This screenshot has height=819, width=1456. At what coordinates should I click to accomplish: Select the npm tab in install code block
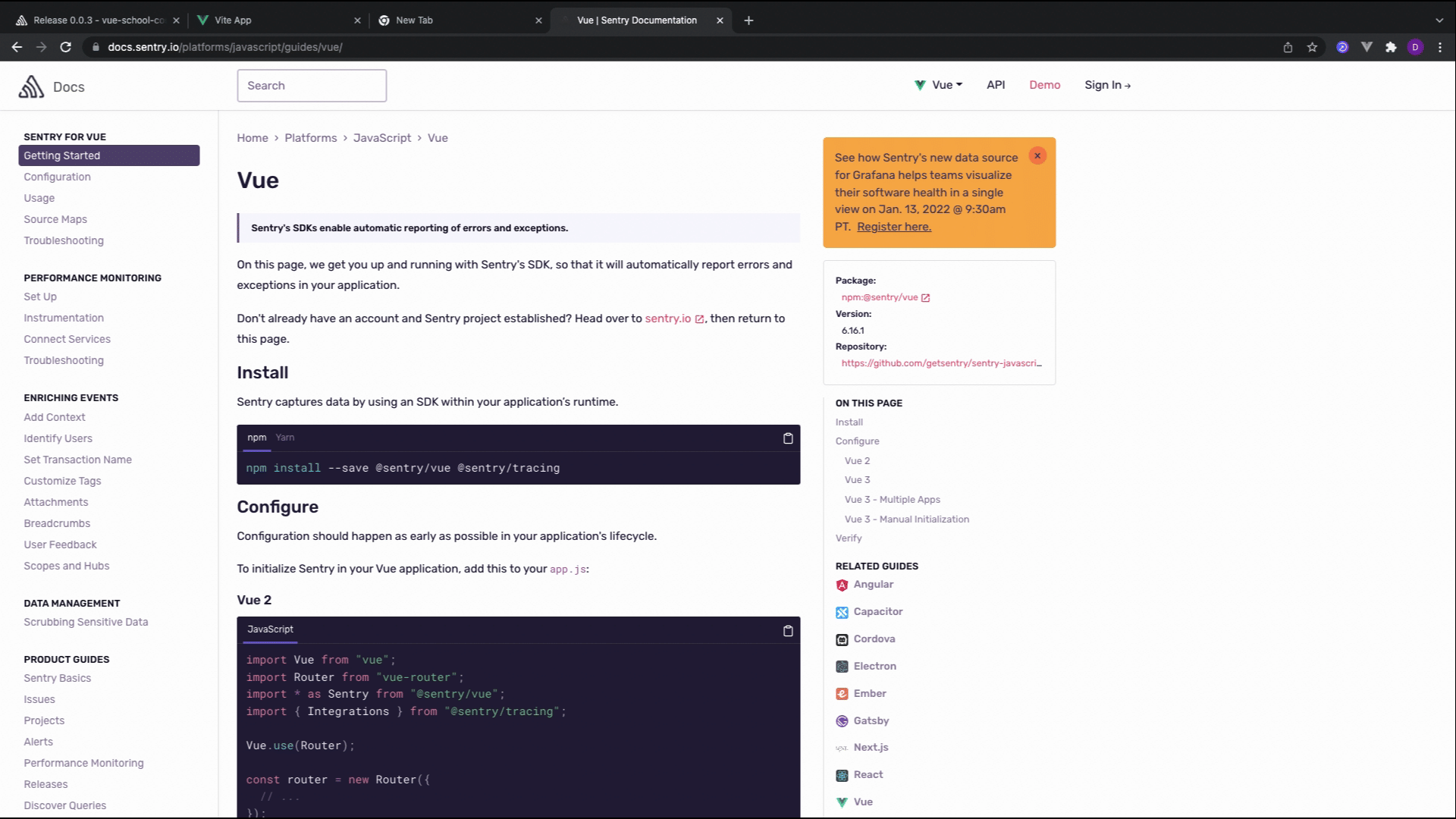click(256, 438)
